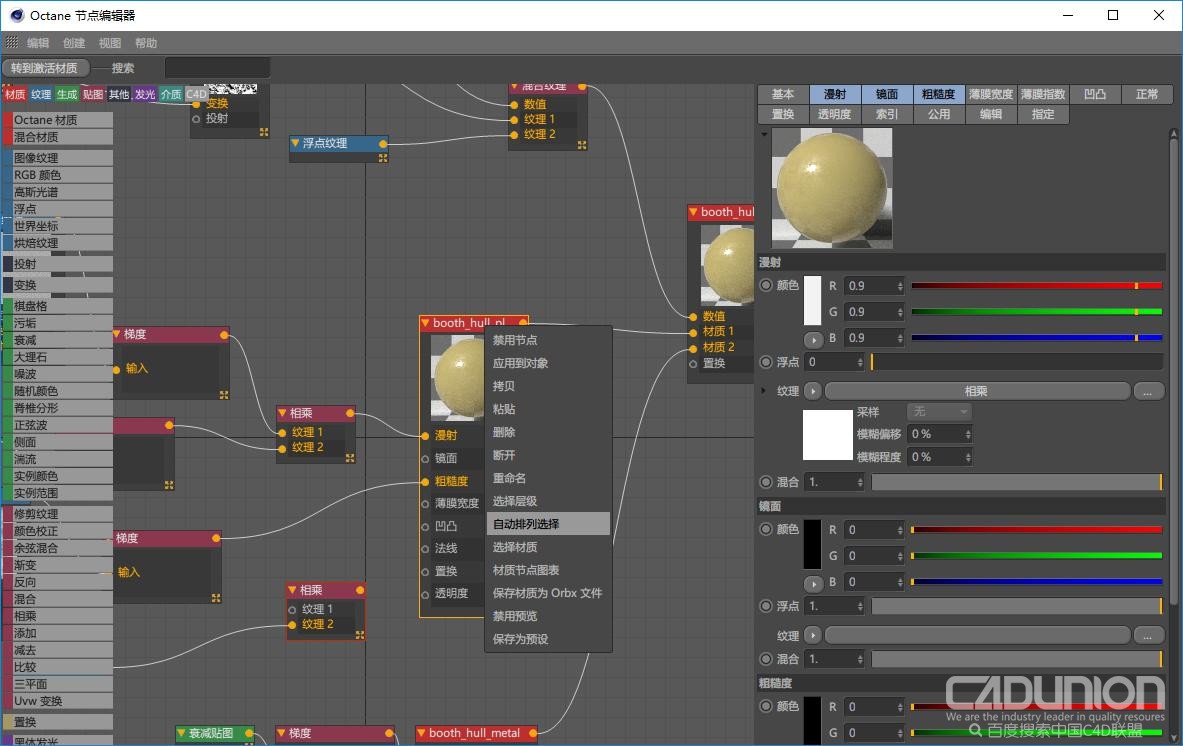Click the ... button in 漫射 纹理 row

click(1148, 391)
